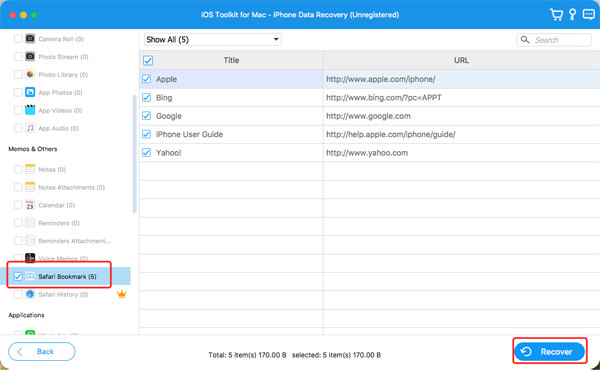Click the sidebar vertical scrollbar

pos(134,153)
